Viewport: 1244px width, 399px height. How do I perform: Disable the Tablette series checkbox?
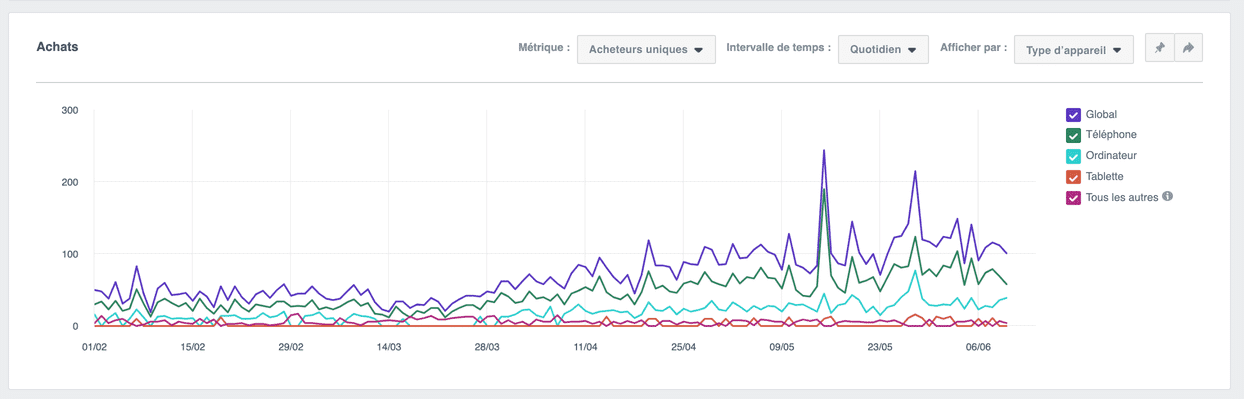[x=1073, y=177]
